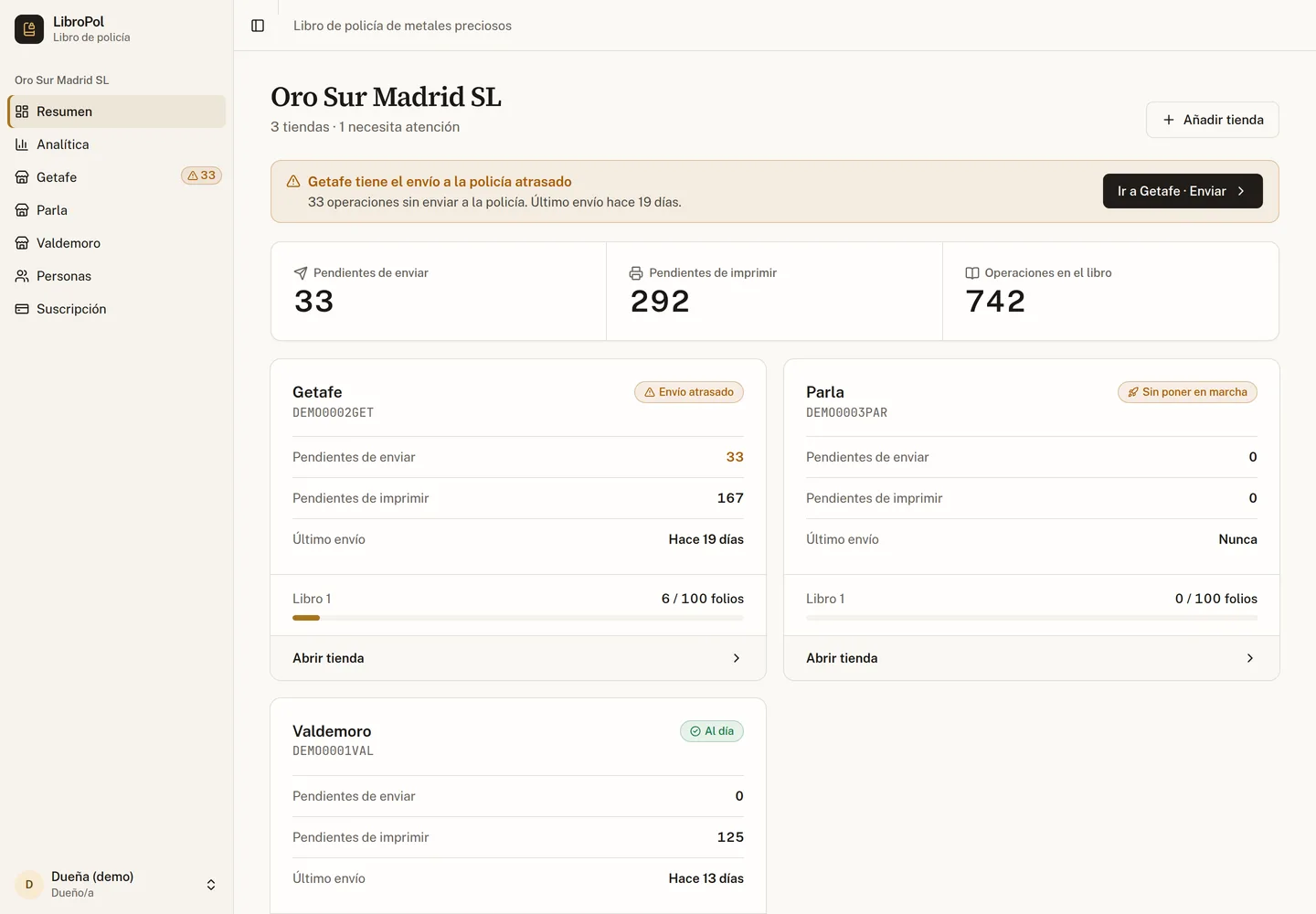
Task: Click the plus icon in Añadir tienda
Action: (1169, 120)
